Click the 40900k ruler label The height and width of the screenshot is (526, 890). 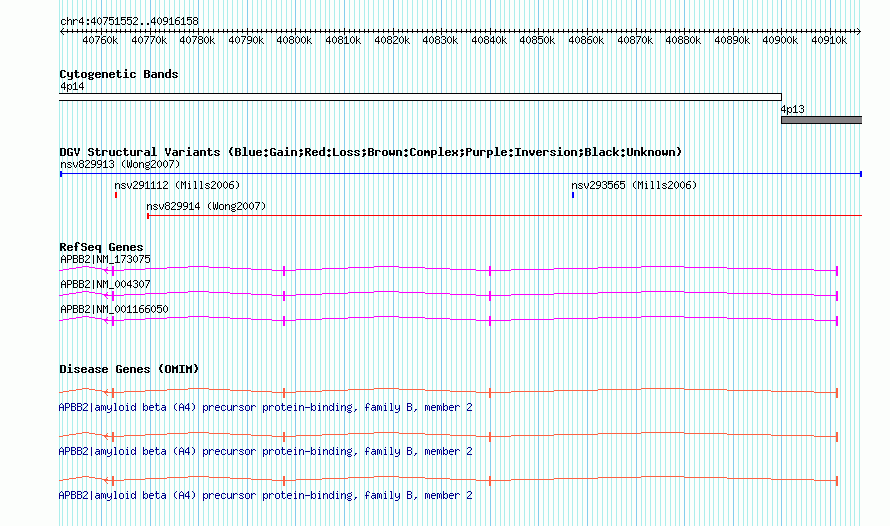coord(780,40)
